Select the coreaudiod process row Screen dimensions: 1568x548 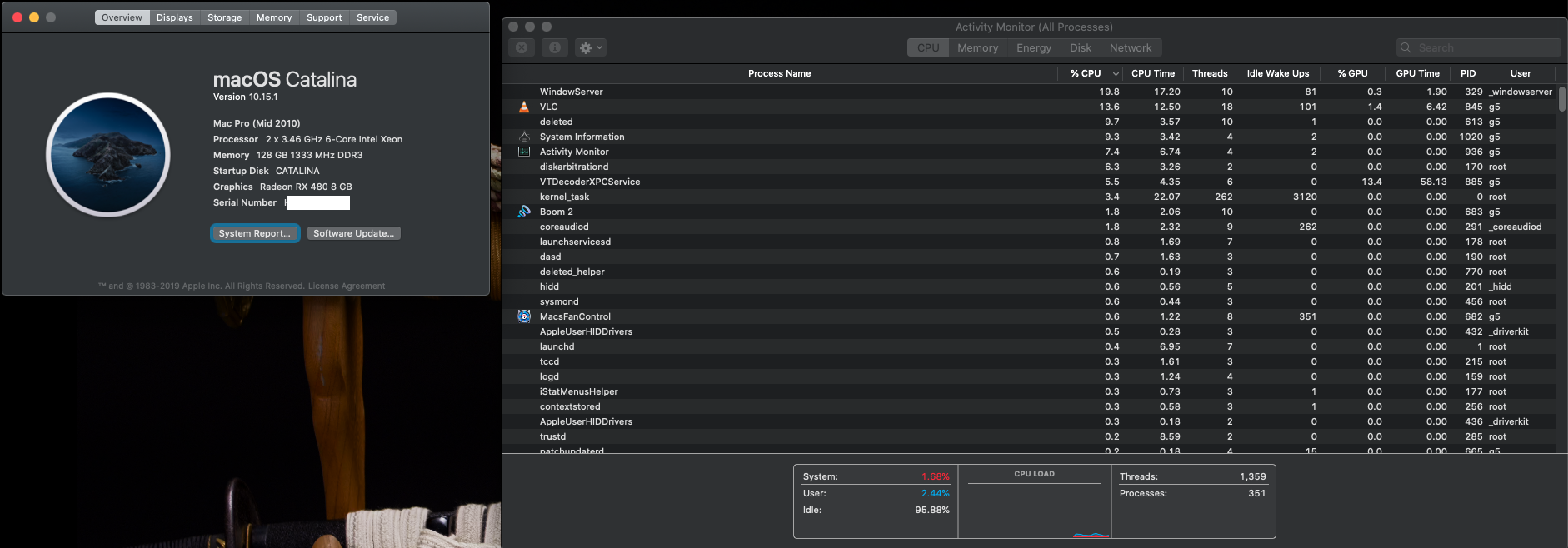1028,227
